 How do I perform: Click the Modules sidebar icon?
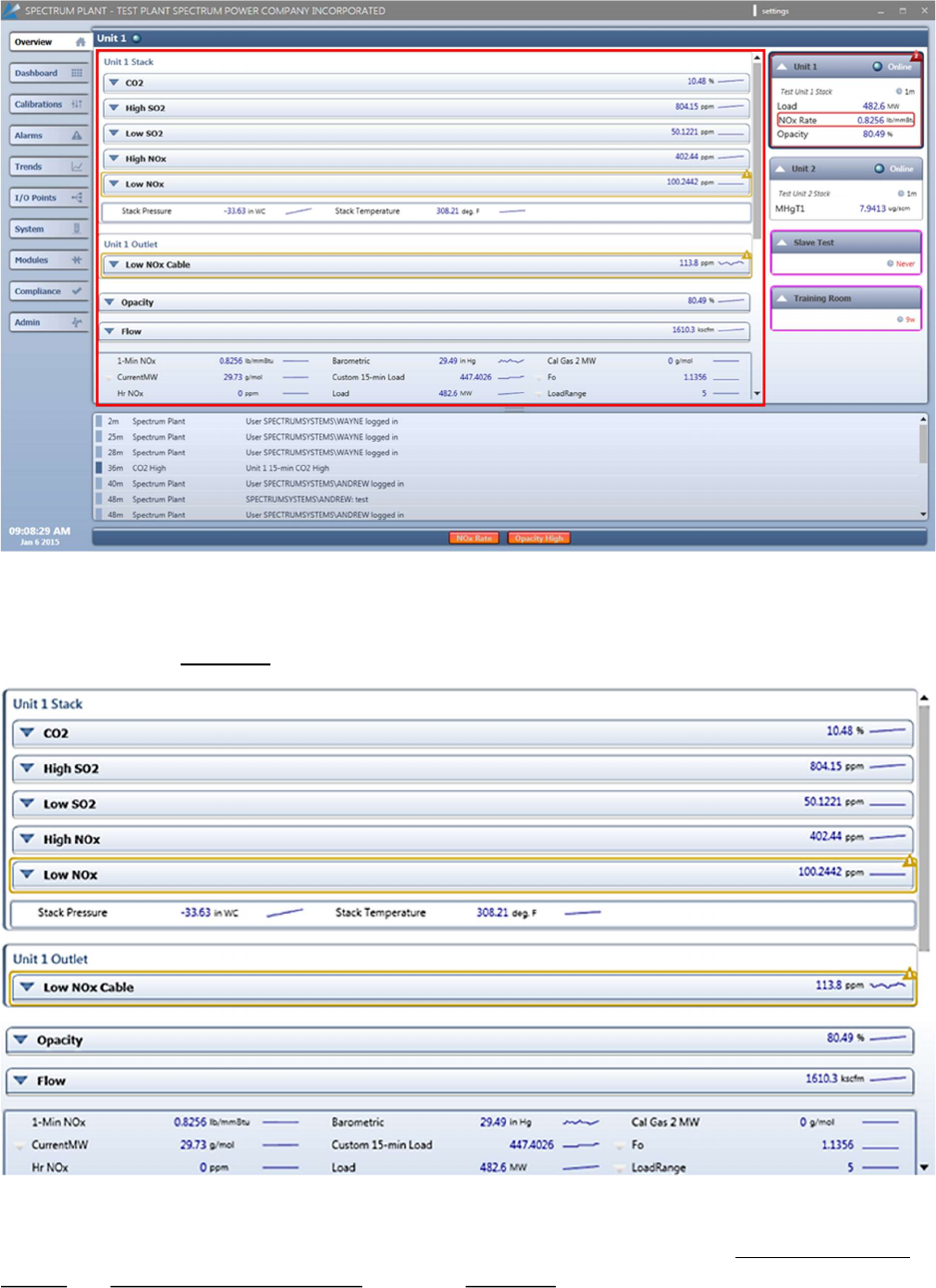coord(77,259)
